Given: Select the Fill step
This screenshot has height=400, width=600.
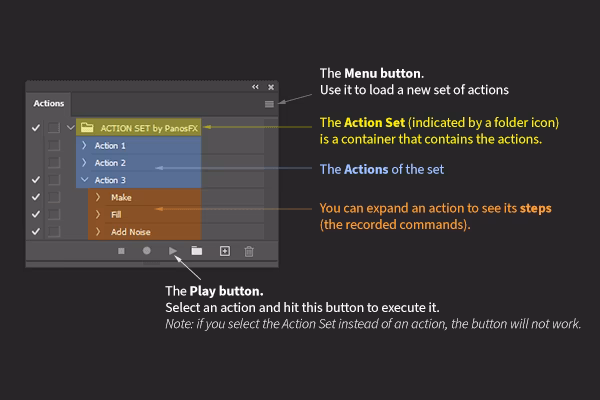Looking at the screenshot, I should click(145, 214).
